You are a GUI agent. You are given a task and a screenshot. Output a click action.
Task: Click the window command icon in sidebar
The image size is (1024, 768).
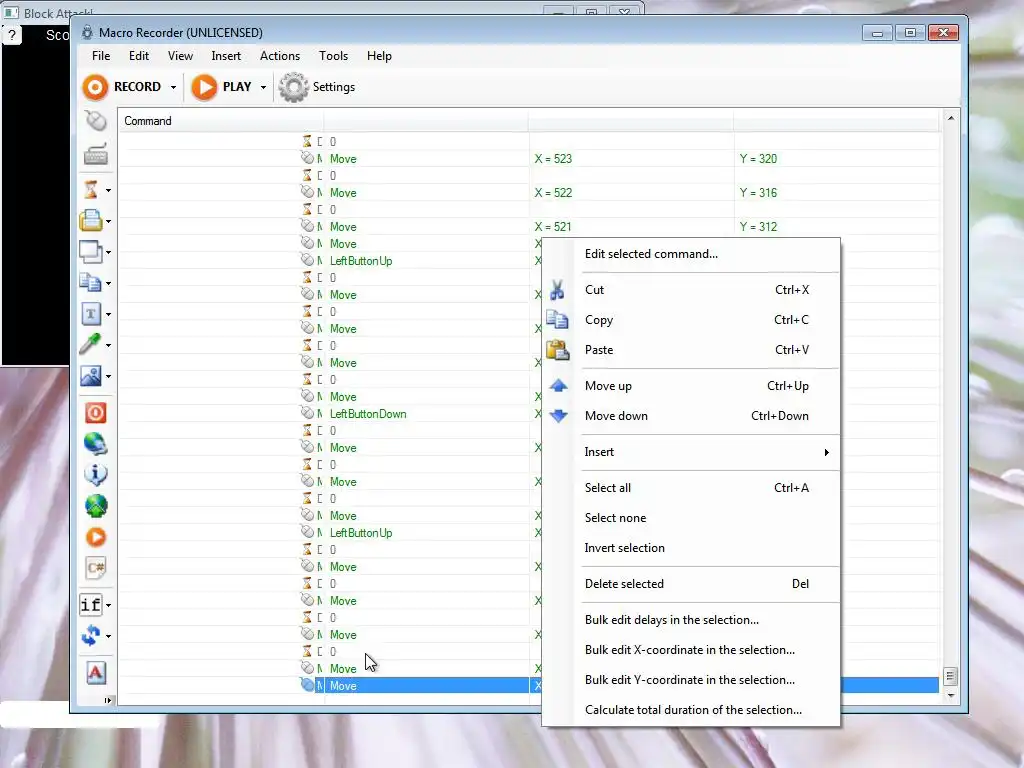click(x=91, y=252)
